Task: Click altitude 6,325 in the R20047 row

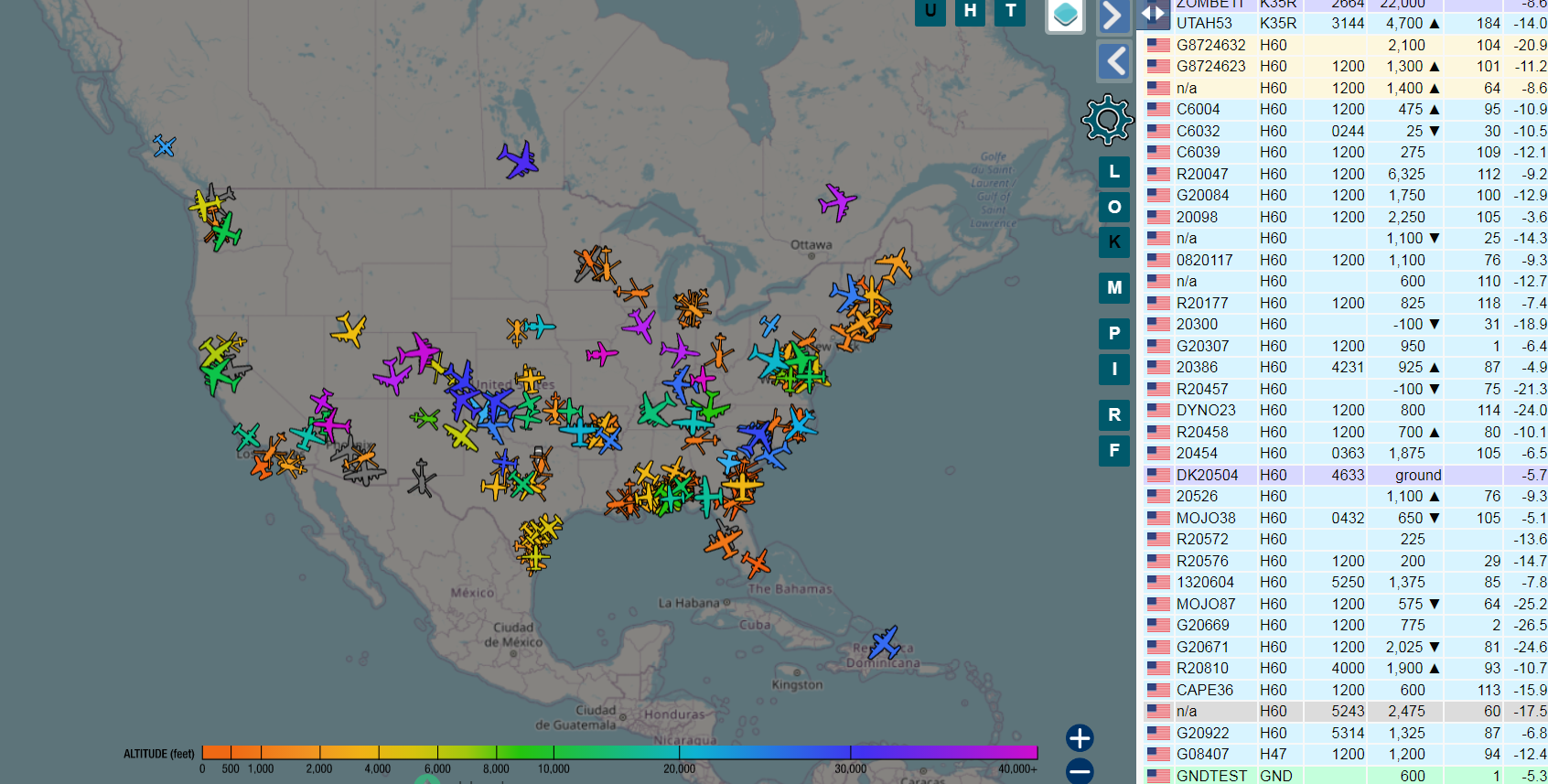Action: (1406, 174)
